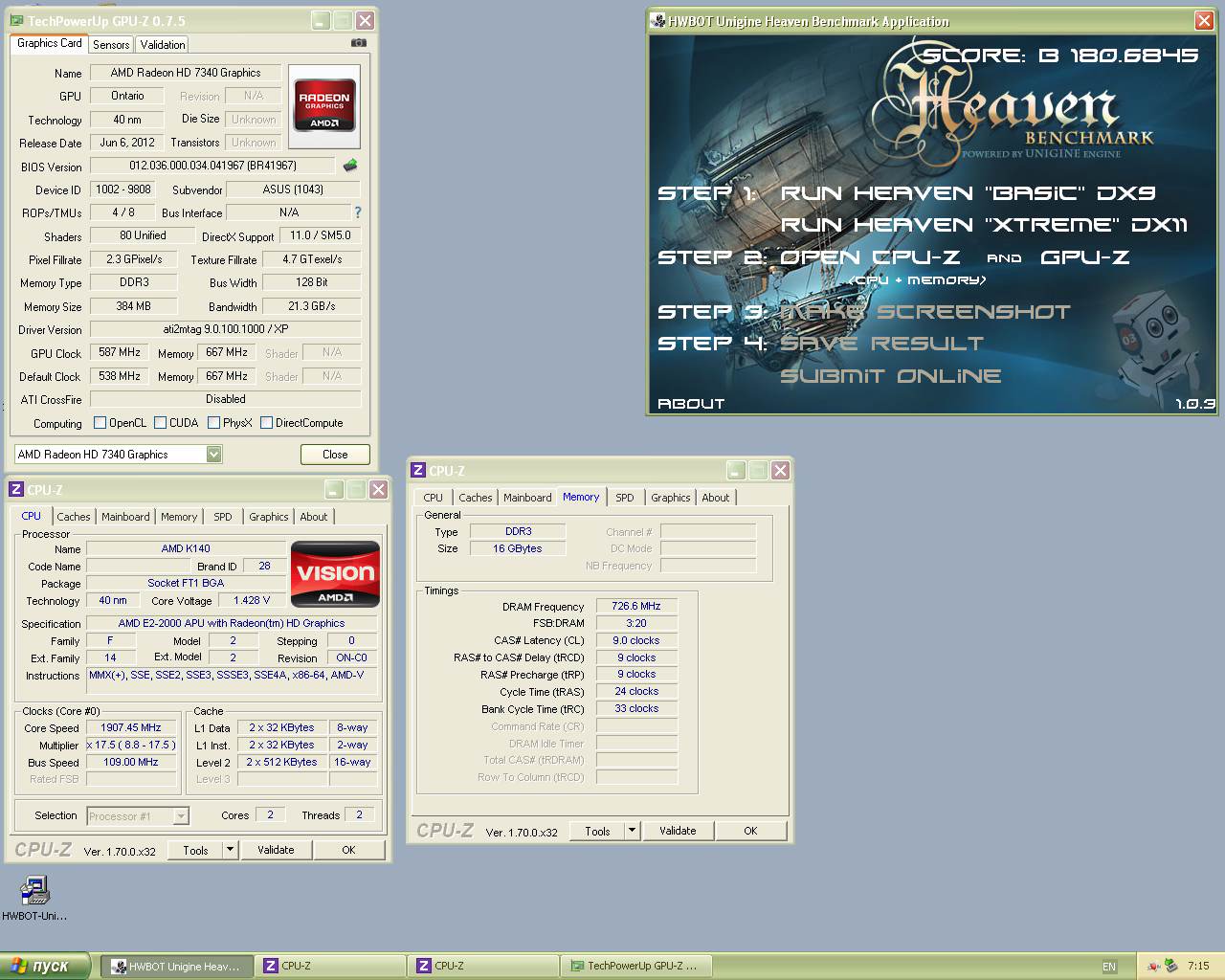Click Tools button in the left CPU-Z window
This screenshot has height=980, width=1225.
[x=195, y=850]
